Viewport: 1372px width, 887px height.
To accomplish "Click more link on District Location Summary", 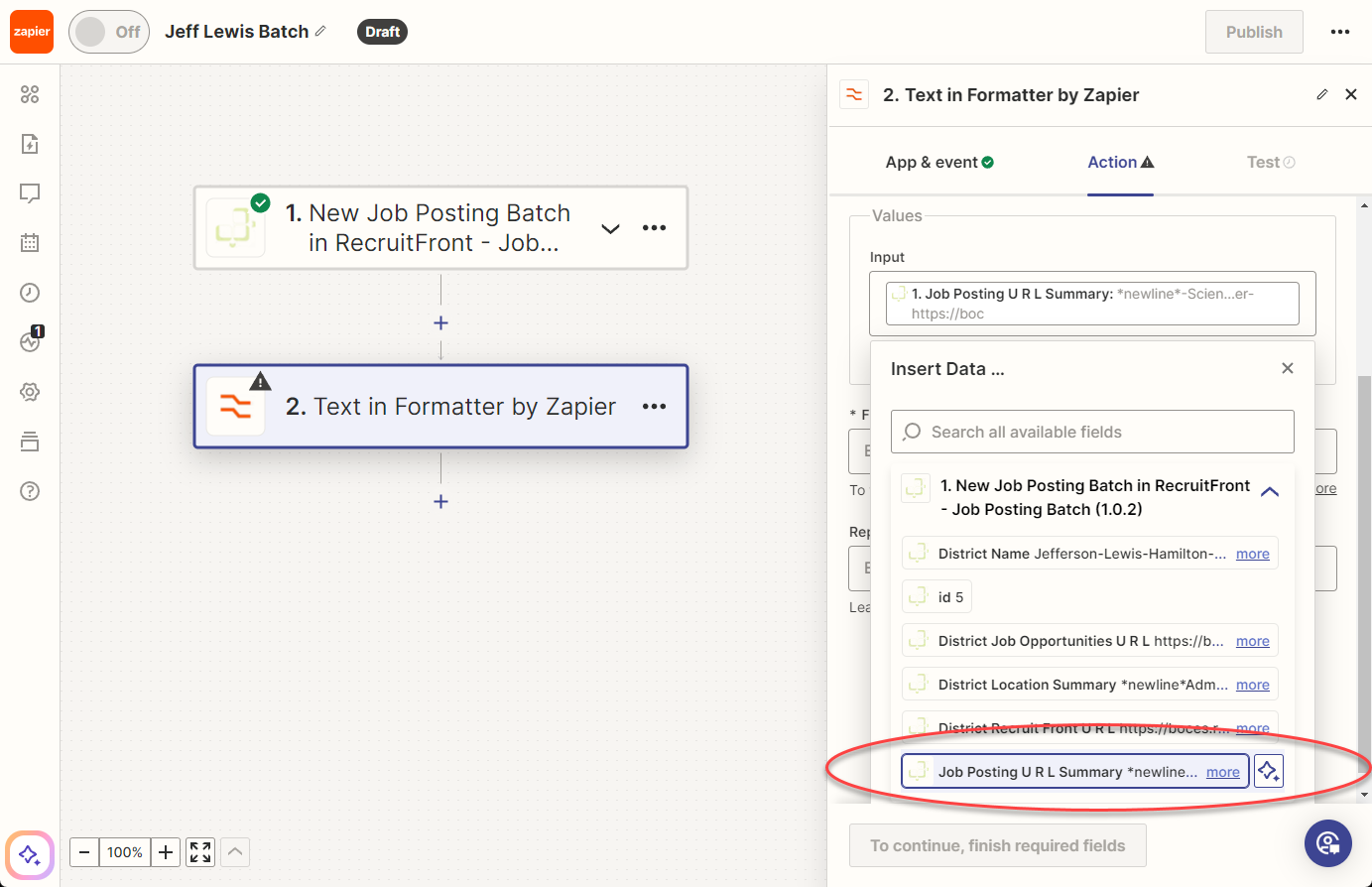I will [1252, 685].
